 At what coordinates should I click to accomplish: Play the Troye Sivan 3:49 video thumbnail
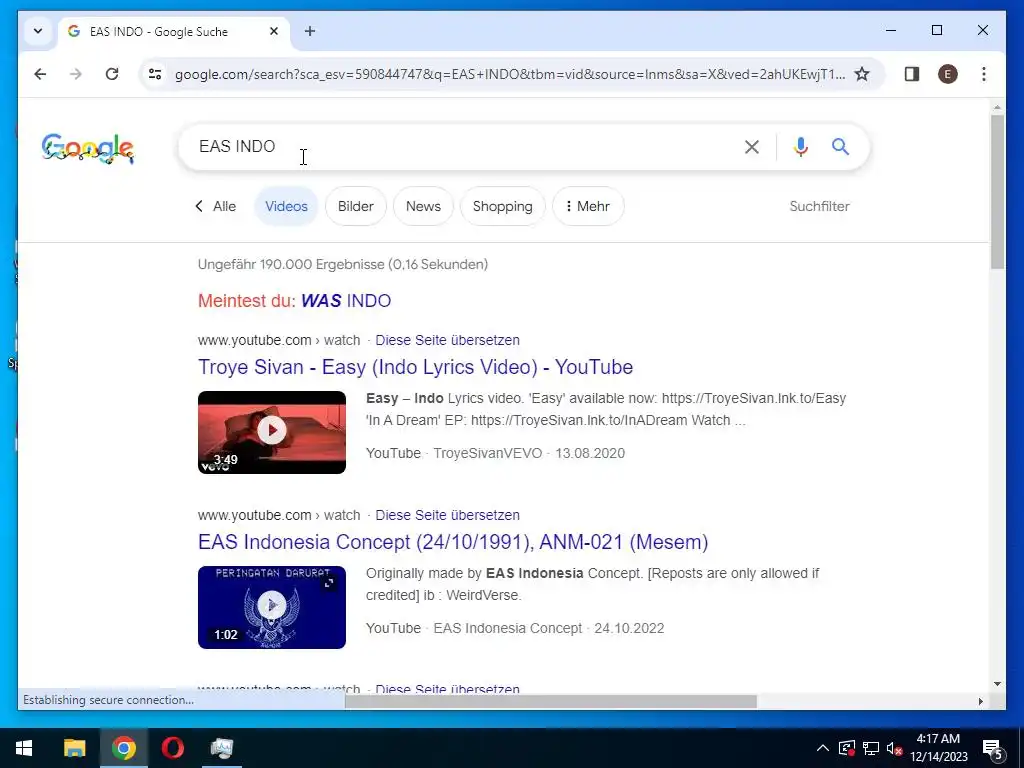[x=272, y=432]
